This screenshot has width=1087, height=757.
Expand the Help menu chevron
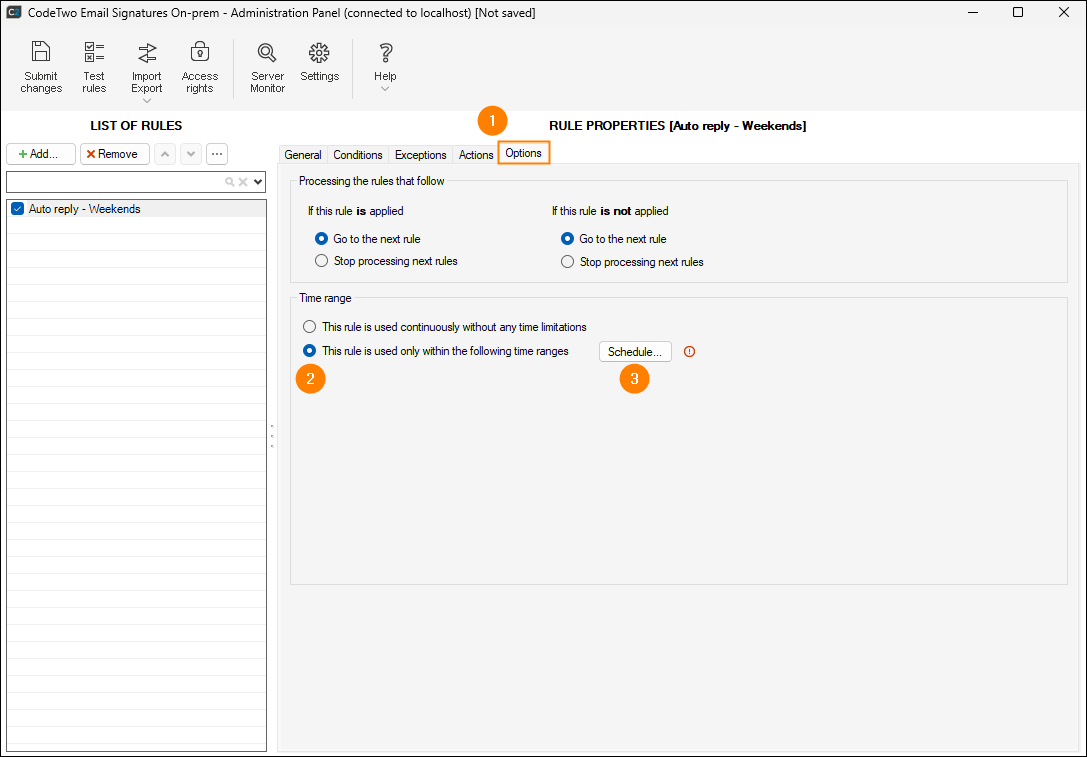(385, 89)
